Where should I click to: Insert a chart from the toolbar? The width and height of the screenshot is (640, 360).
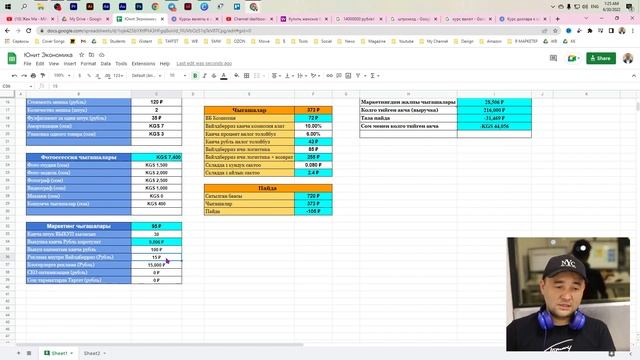[348, 76]
